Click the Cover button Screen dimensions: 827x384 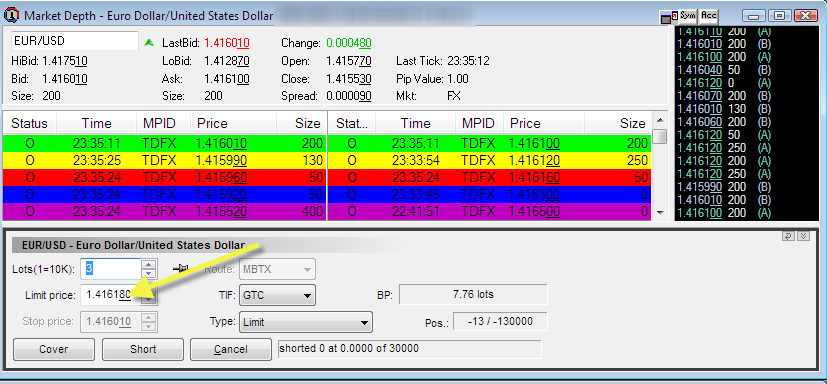coord(54,349)
